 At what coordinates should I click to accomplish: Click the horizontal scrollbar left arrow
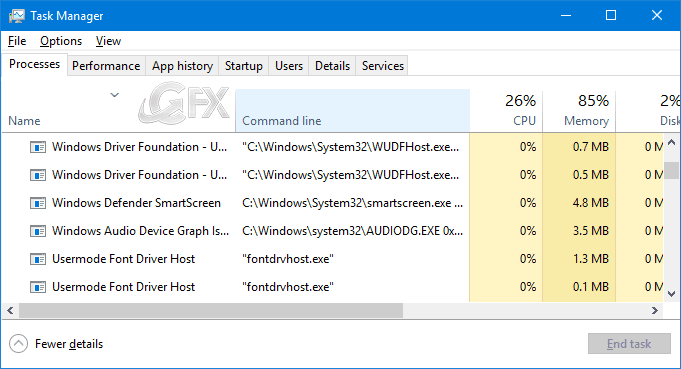10,310
